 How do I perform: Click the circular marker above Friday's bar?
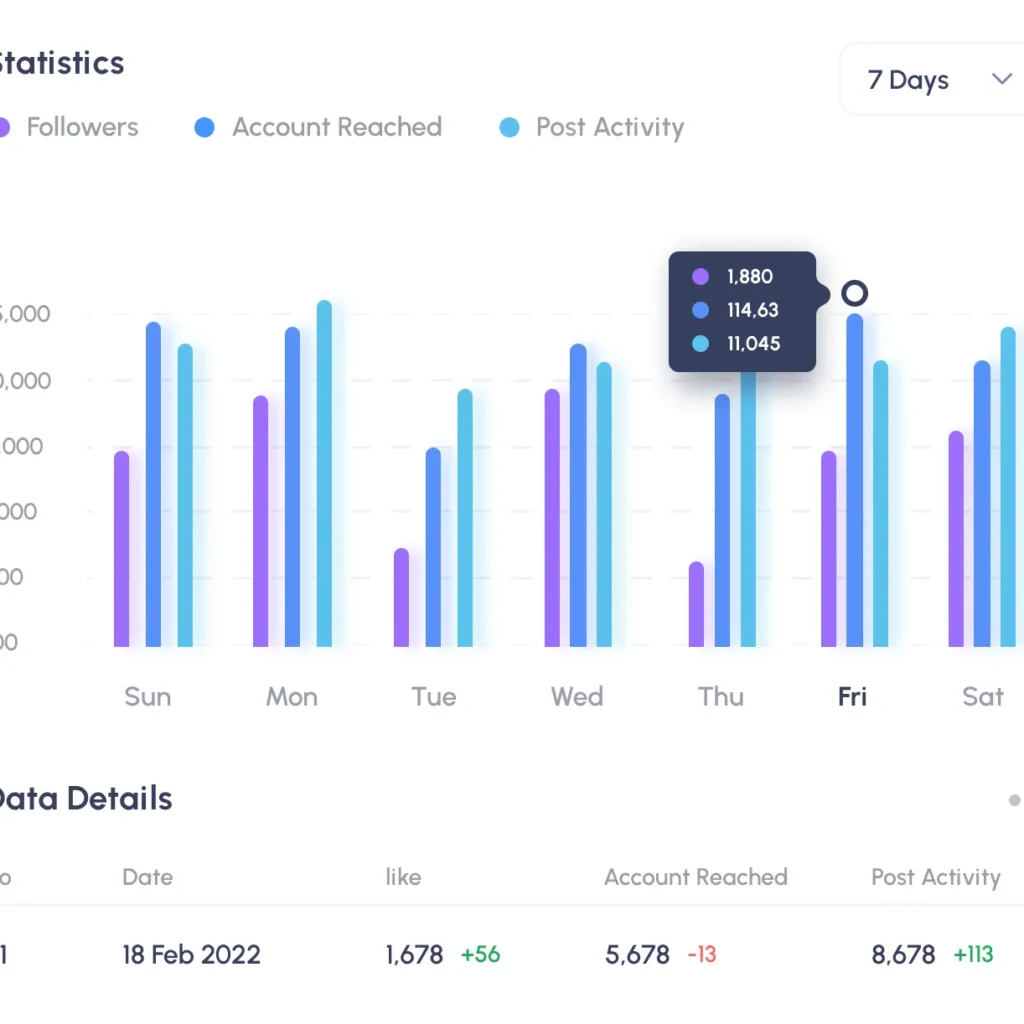tap(854, 293)
